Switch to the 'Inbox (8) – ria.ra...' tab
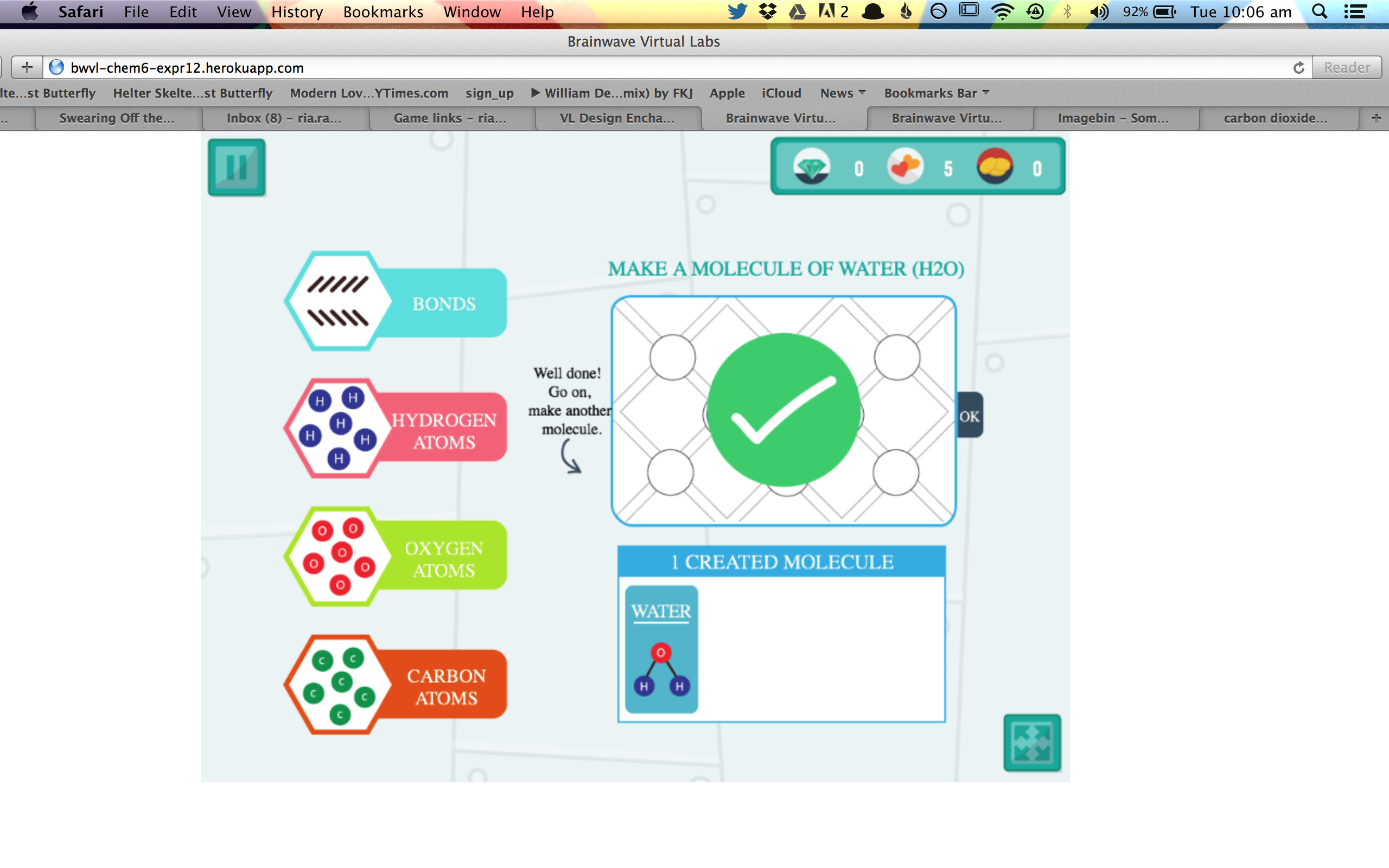The height and width of the screenshot is (868, 1389). 284,118
